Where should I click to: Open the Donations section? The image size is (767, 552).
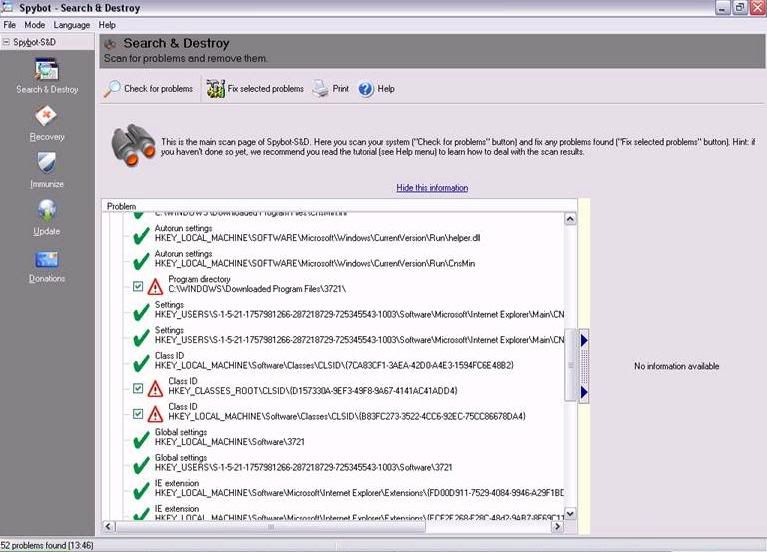point(46,266)
